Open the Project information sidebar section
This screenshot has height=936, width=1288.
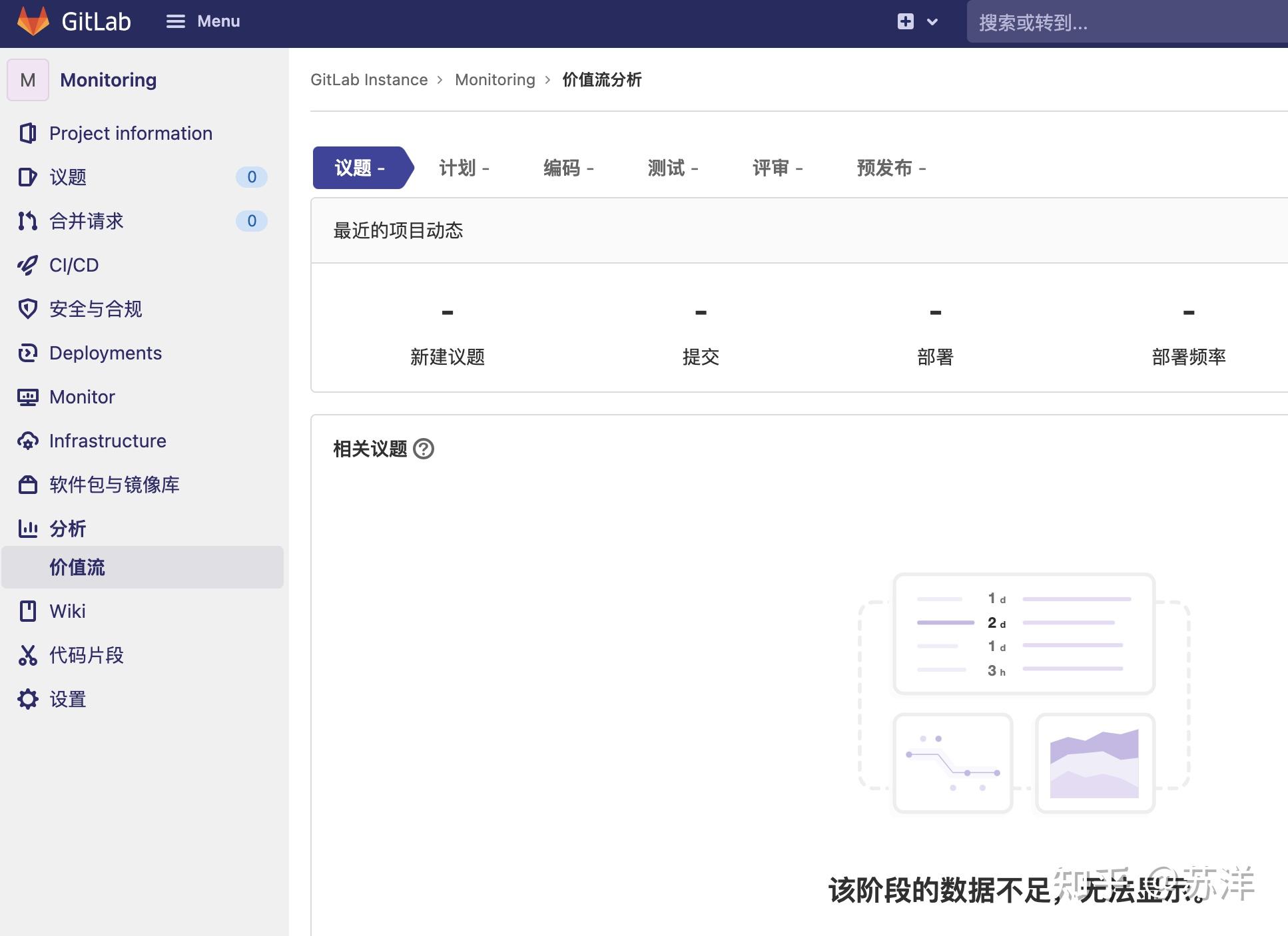click(x=131, y=133)
